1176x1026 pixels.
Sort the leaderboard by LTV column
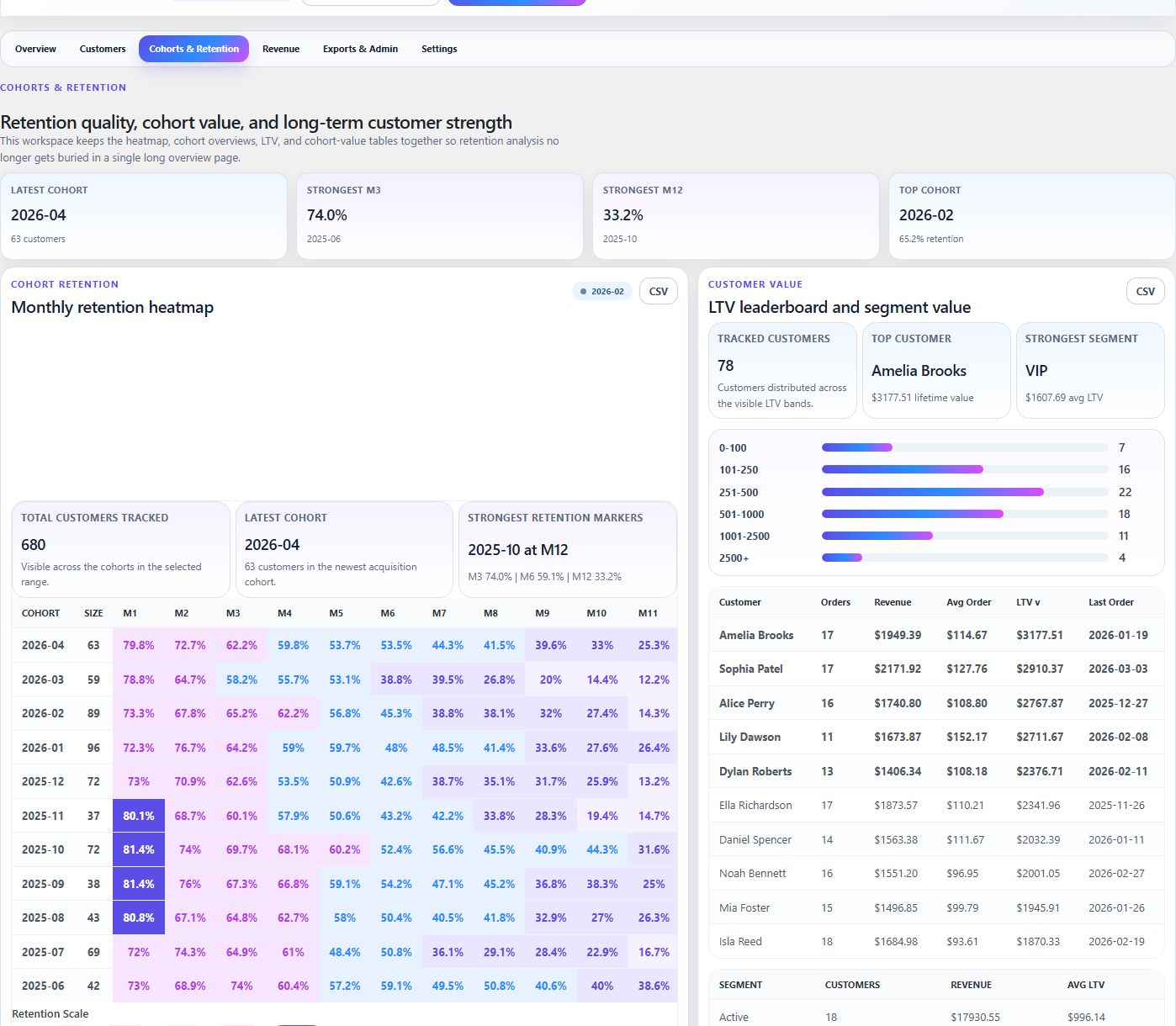(1027, 602)
